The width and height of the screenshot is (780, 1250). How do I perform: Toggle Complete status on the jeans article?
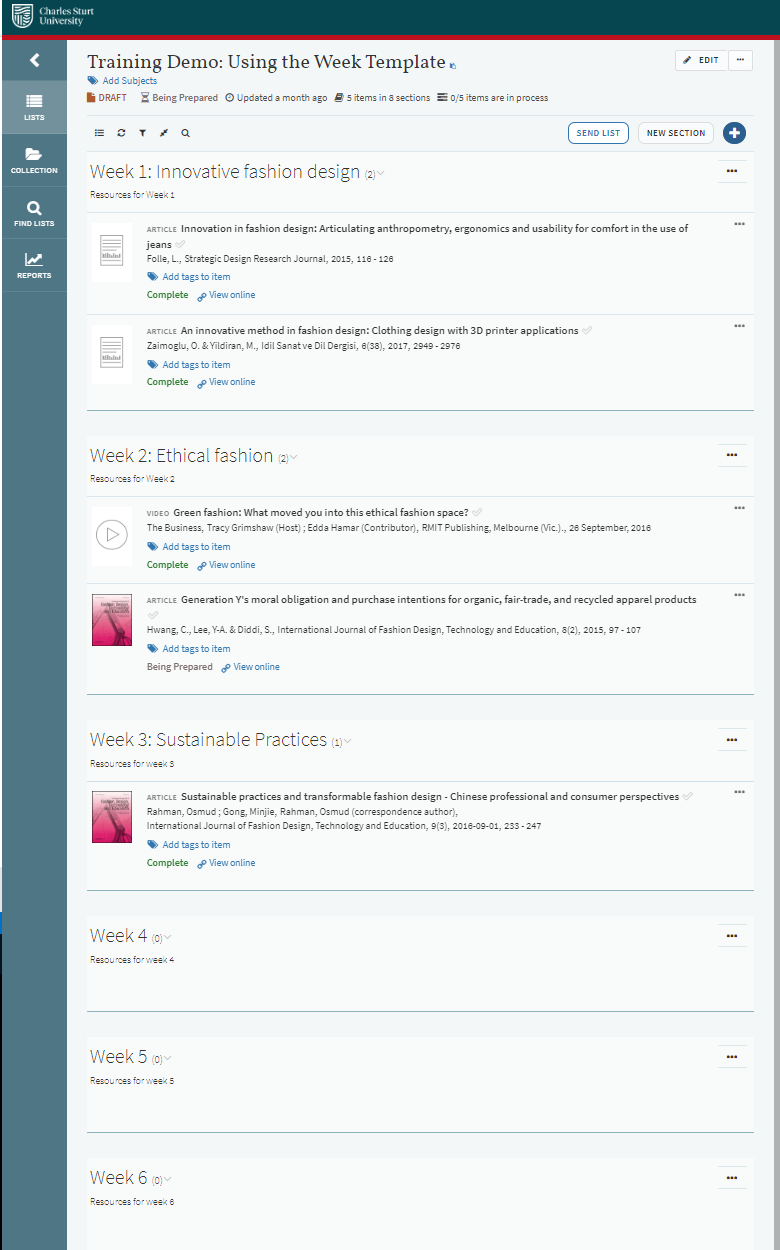coord(167,294)
